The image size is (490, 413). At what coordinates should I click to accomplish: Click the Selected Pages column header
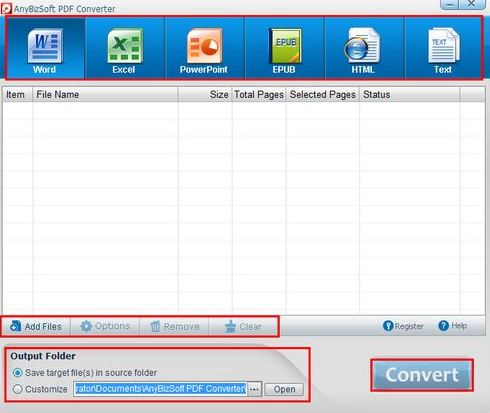point(323,95)
